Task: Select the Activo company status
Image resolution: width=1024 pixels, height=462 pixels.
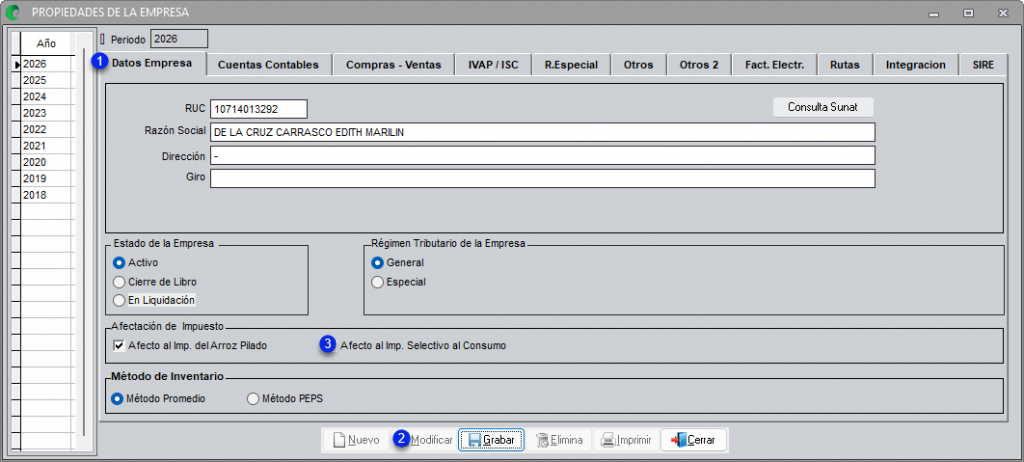Action: pyautogui.click(x=119, y=263)
